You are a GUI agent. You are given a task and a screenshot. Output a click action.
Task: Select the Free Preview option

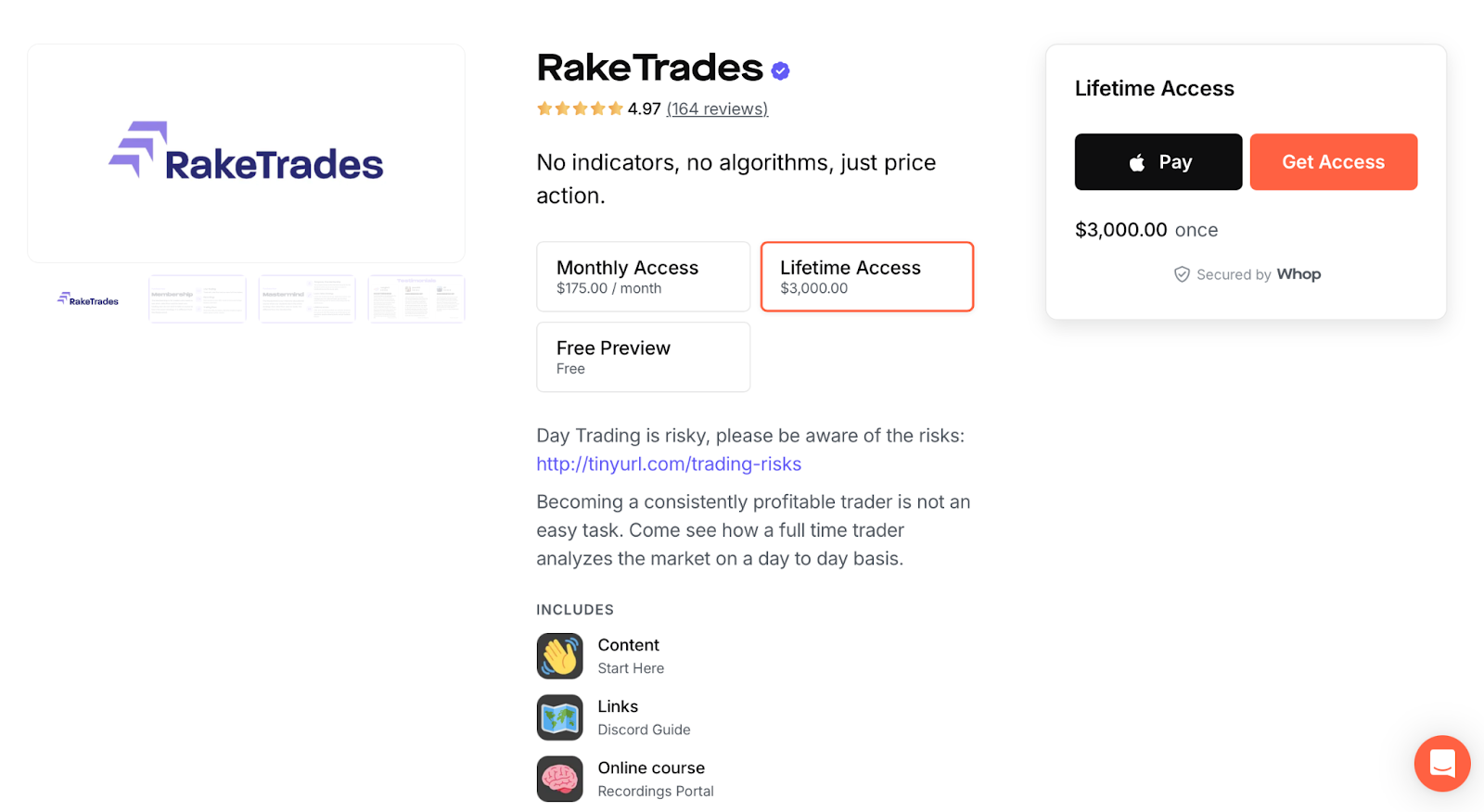pos(643,357)
